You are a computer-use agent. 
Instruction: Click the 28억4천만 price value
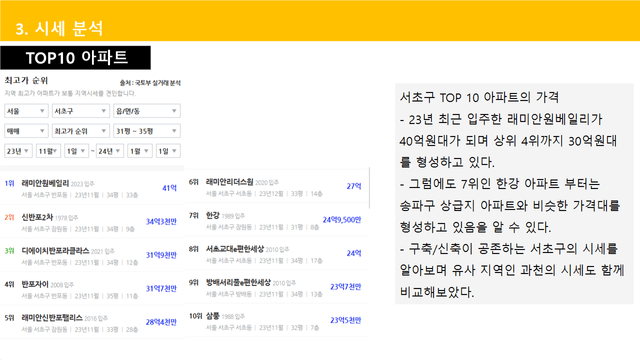(x=161, y=322)
